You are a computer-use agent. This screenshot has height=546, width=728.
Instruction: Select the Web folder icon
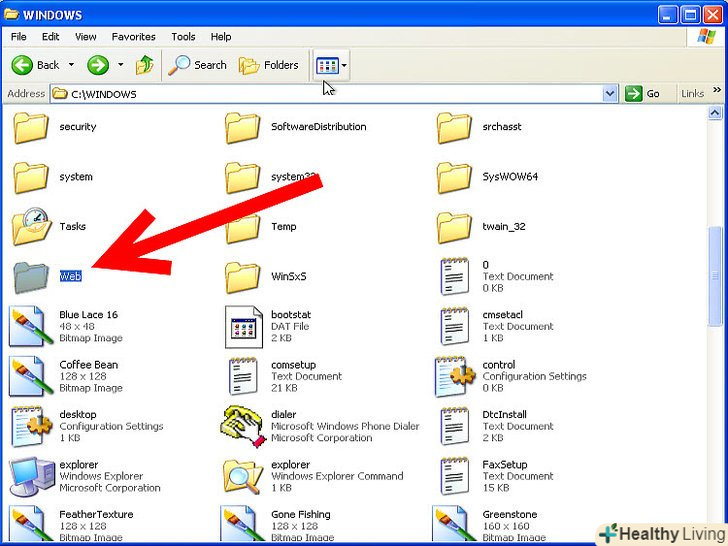tap(31, 277)
